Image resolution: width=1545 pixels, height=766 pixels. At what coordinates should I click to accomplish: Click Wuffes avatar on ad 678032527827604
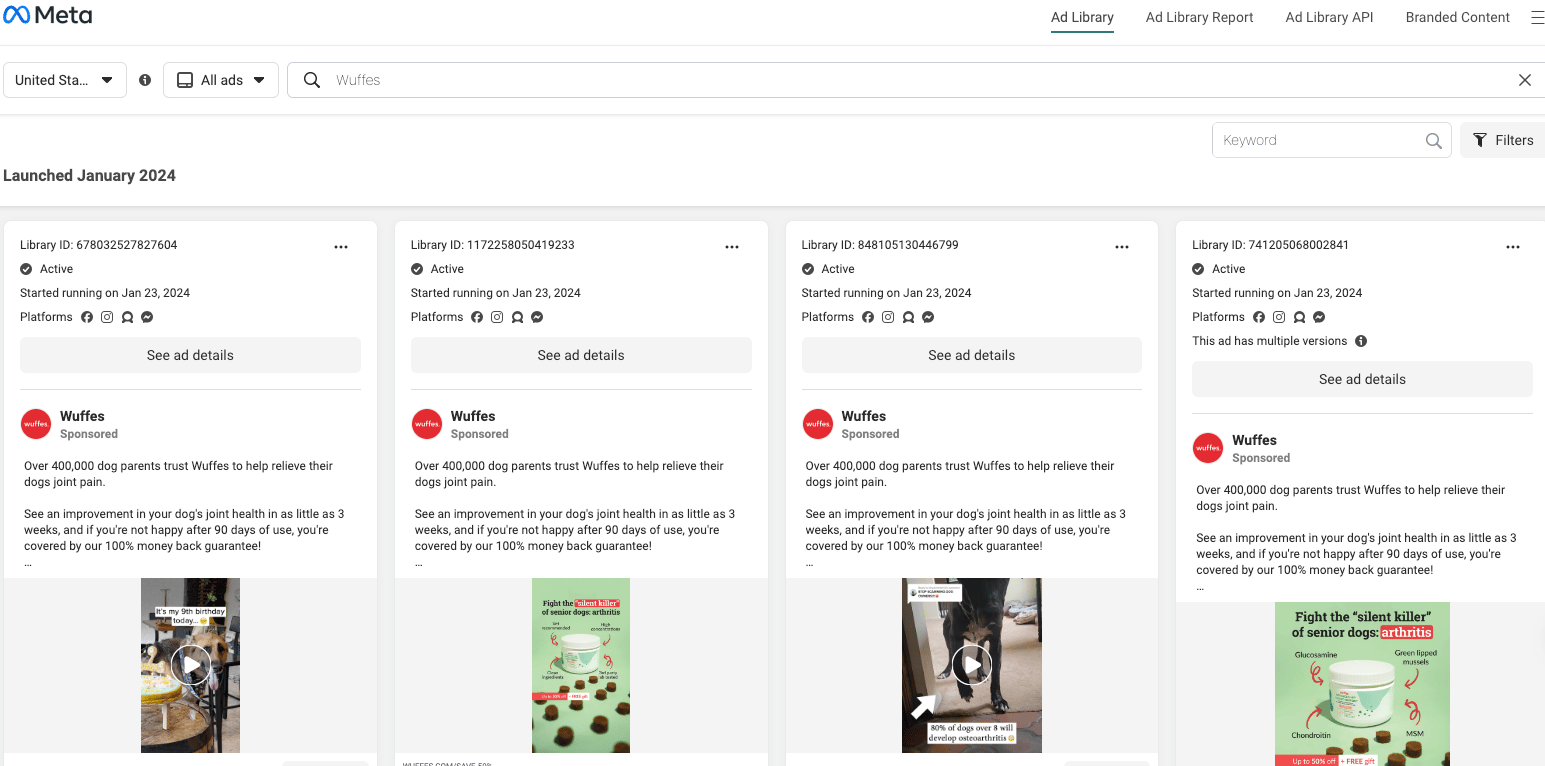coord(36,424)
